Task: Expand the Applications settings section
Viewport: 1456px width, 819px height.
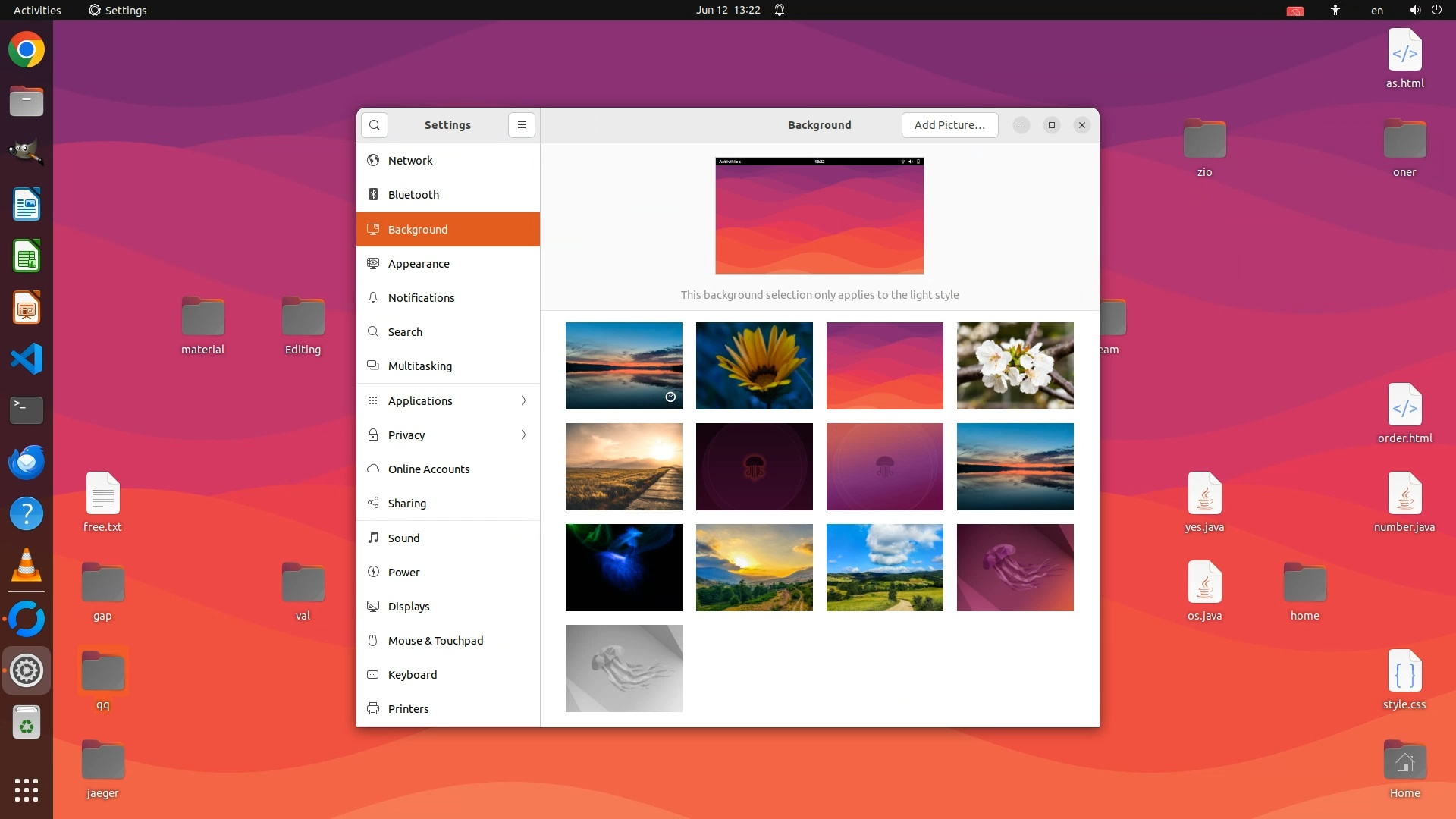Action: 447,400
